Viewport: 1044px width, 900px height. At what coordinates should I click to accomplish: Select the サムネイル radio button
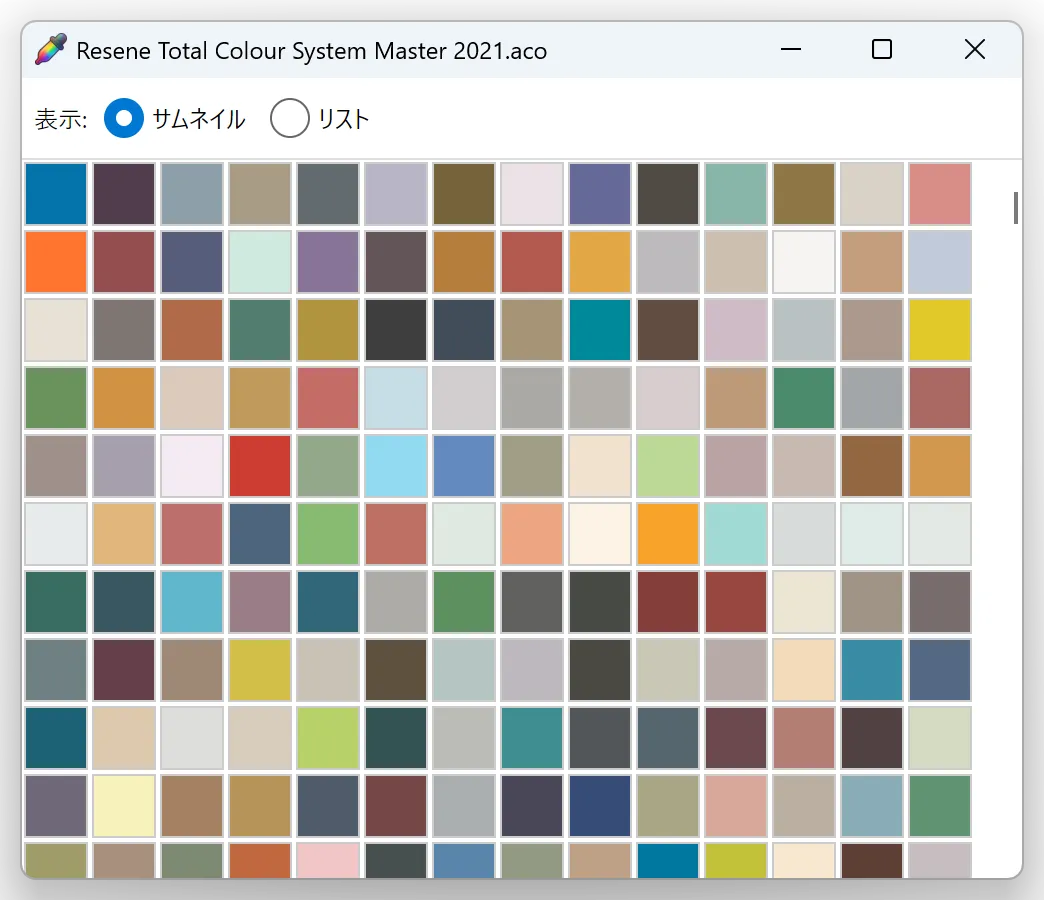coord(124,119)
